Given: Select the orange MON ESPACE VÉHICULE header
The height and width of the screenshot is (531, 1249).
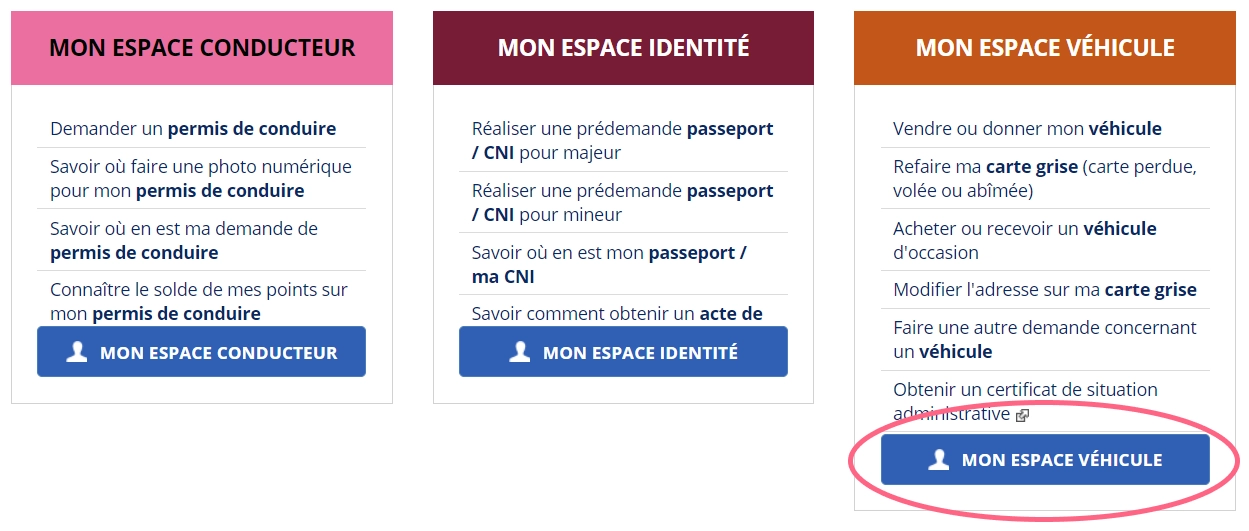Looking at the screenshot, I should [x=1045, y=48].
